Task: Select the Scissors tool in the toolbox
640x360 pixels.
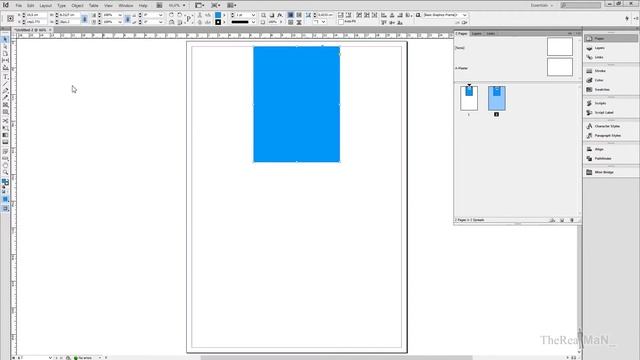Action: click(5, 121)
